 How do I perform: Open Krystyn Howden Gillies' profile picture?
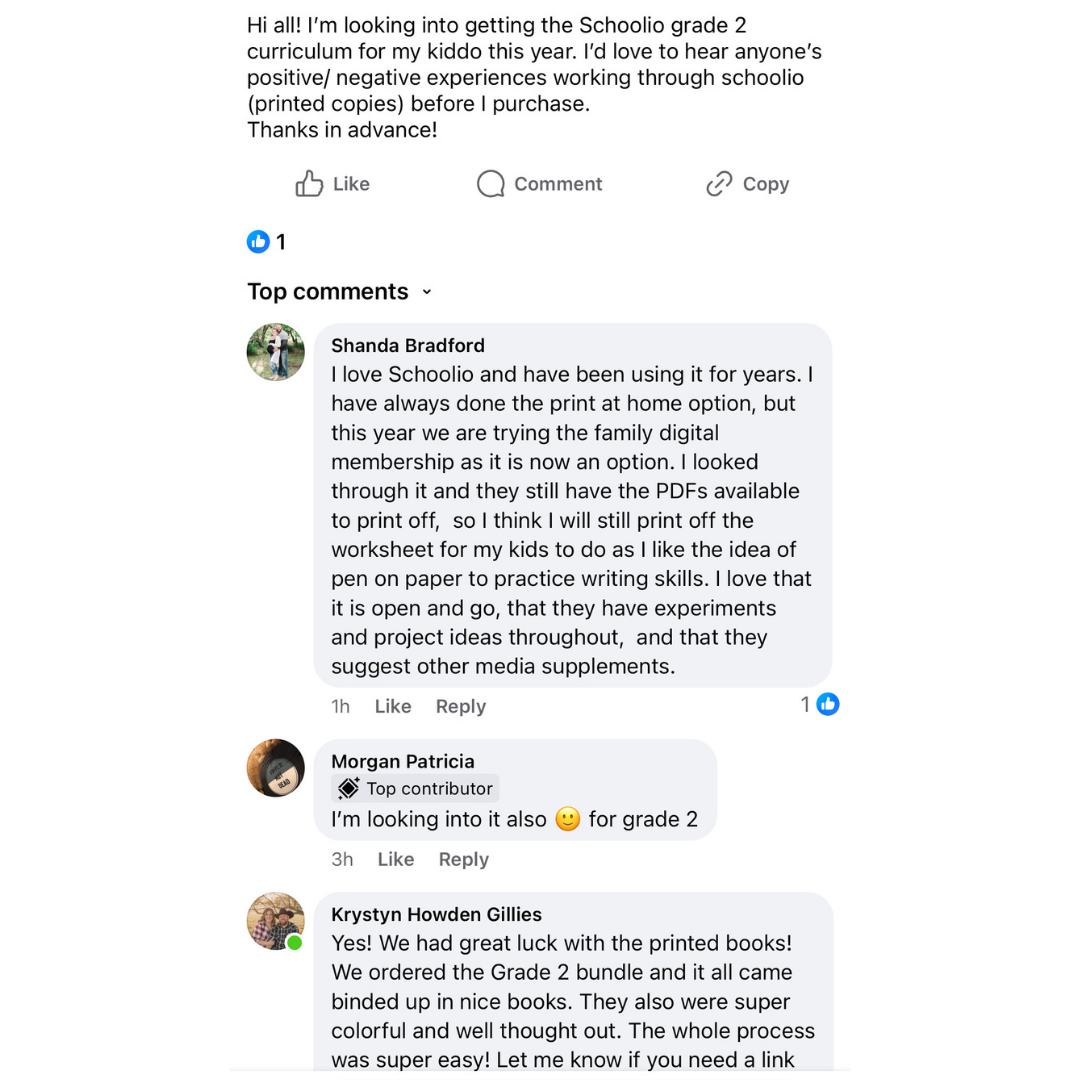point(276,921)
